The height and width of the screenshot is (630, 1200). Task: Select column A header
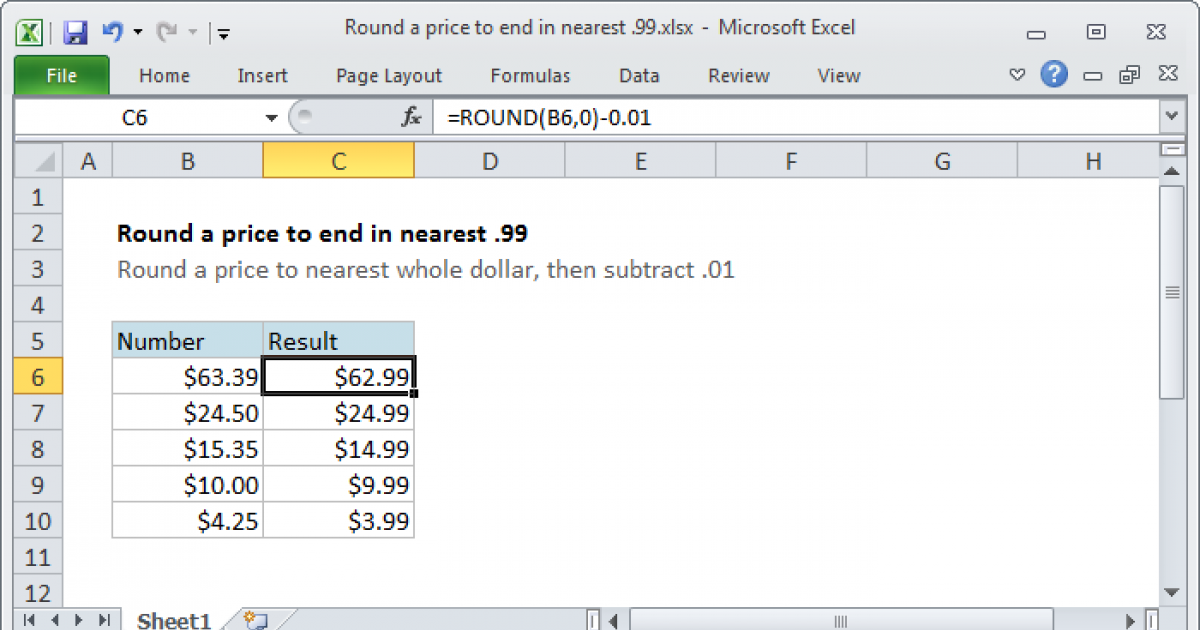coord(88,161)
